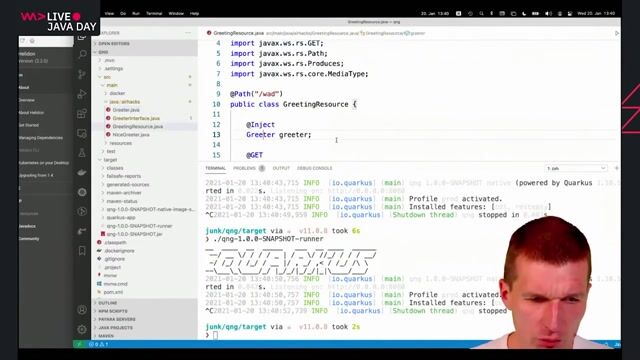
Task: Open the SNAPSHOT.jar file in explorer
Action: point(134,234)
